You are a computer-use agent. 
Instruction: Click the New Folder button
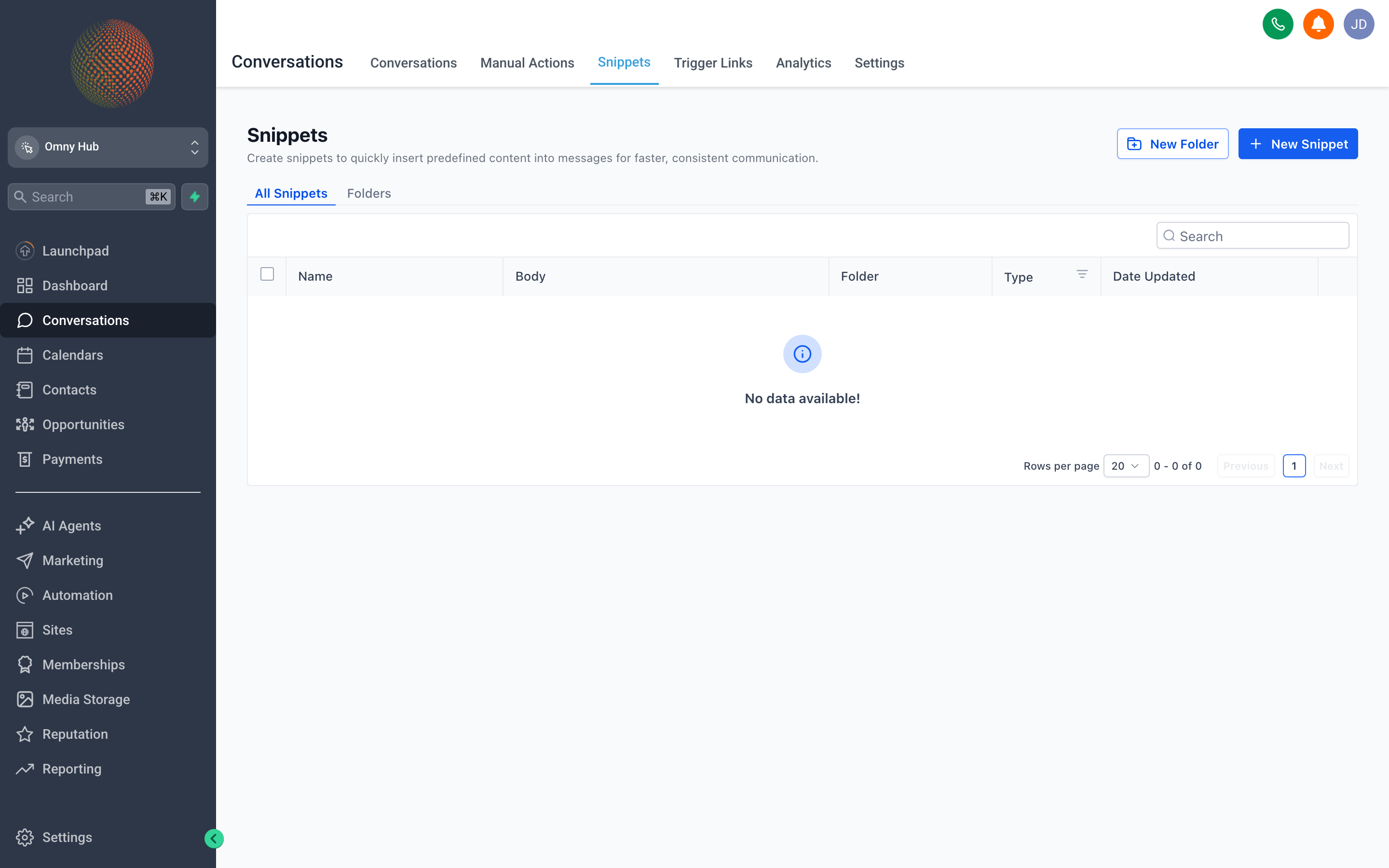point(1172,144)
